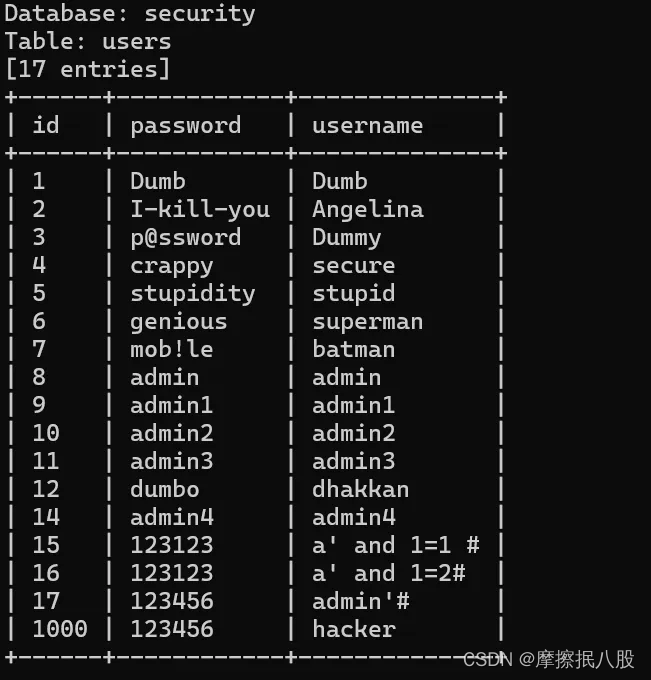Select the "admin'#" username cell

[x=360, y=602]
